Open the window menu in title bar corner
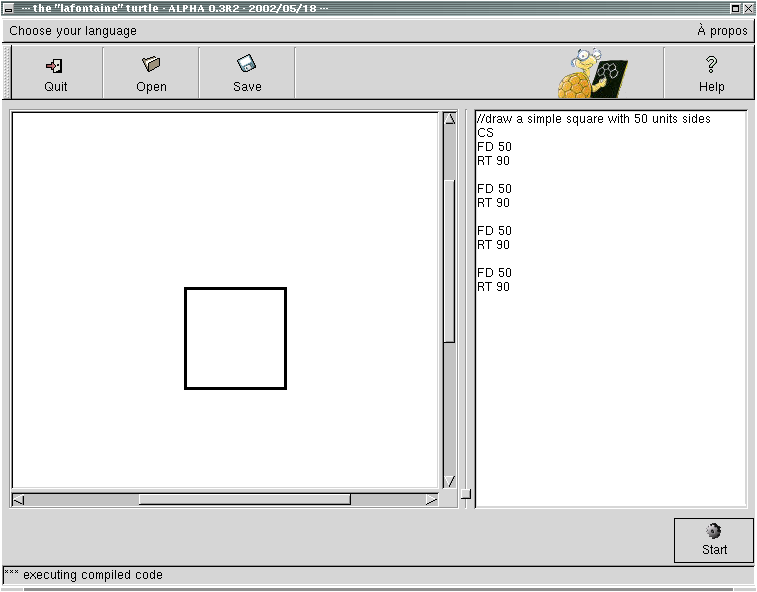The width and height of the screenshot is (757, 592). pyautogui.click(x=8, y=8)
